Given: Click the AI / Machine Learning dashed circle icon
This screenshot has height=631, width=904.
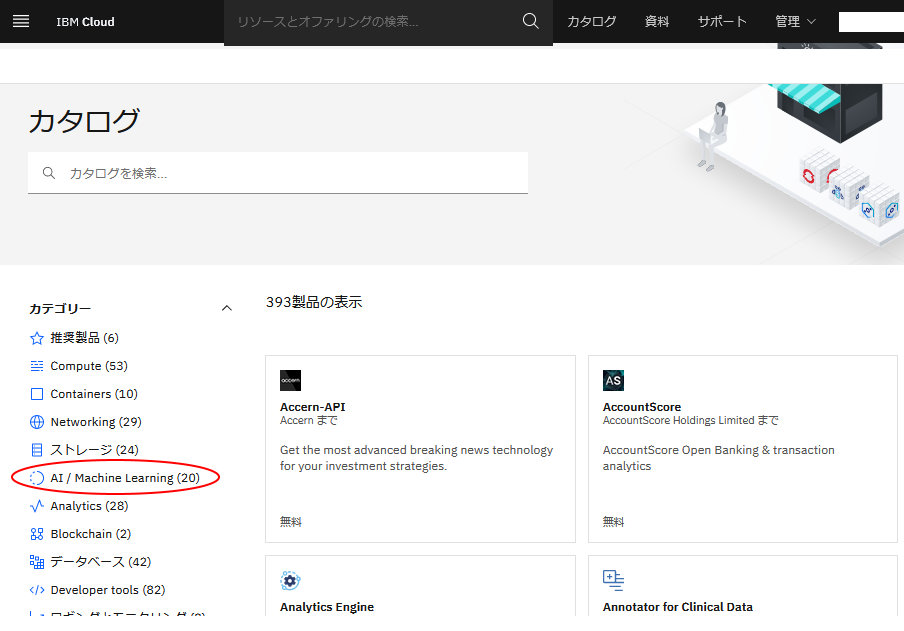Looking at the screenshot, I should (37, 478).
